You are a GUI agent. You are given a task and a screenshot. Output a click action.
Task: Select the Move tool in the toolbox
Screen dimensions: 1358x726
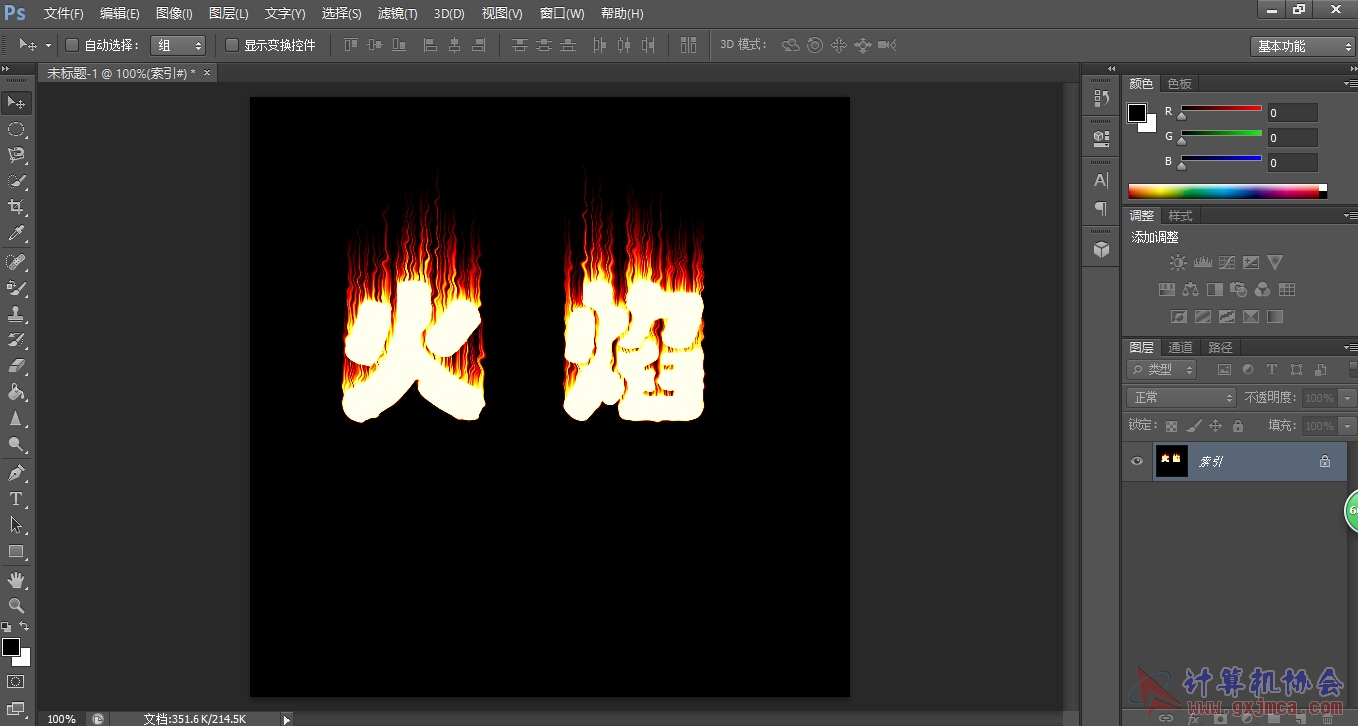16,103
